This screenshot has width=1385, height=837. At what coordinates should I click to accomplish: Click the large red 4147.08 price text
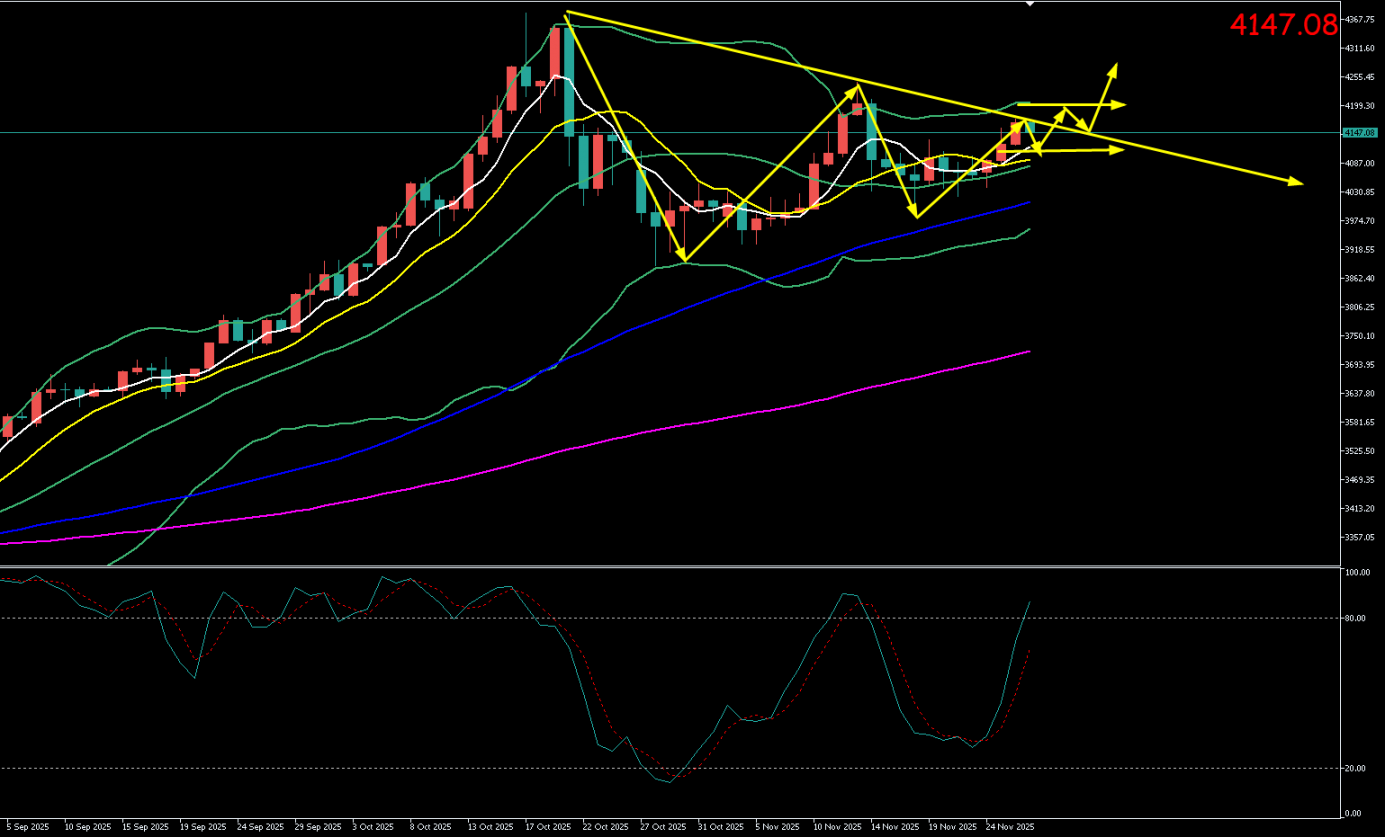(1283, 25)
